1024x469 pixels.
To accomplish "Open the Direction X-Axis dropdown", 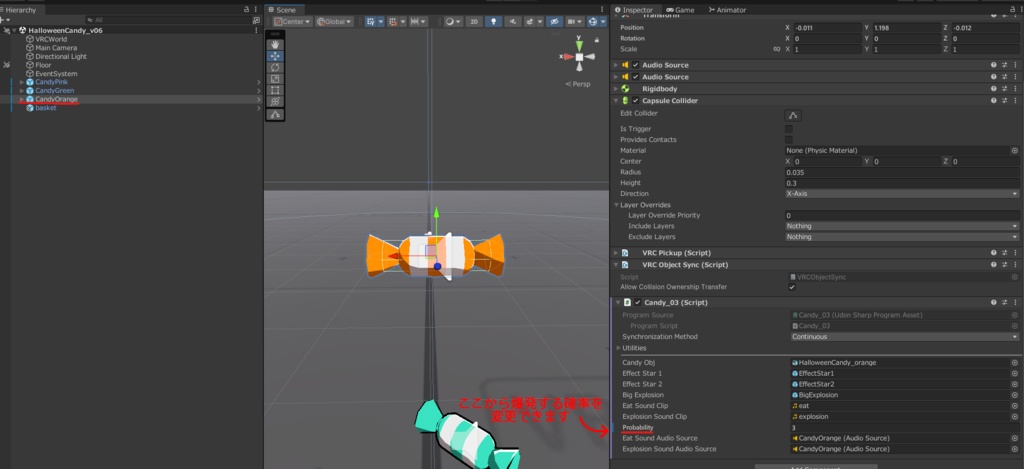I will [x=902, y=193].
